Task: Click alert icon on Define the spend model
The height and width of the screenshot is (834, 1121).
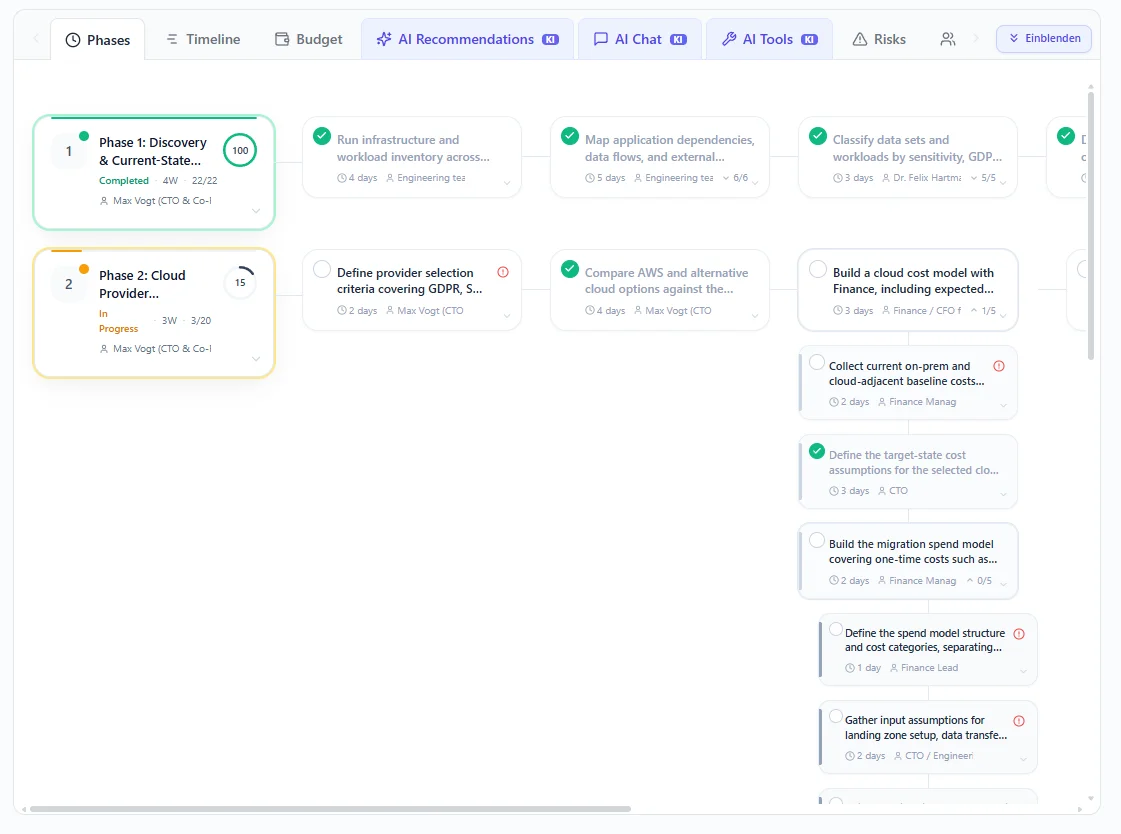Action: click(1019, 634)
